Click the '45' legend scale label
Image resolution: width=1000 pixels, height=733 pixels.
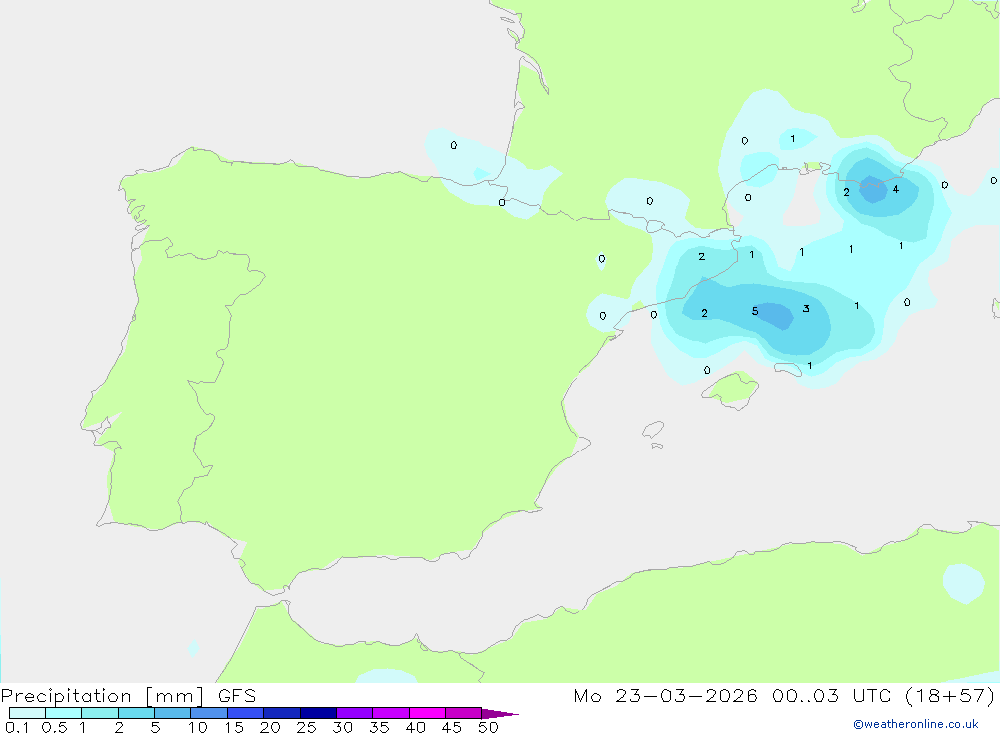pyautogui.click(x=452, y=727)
